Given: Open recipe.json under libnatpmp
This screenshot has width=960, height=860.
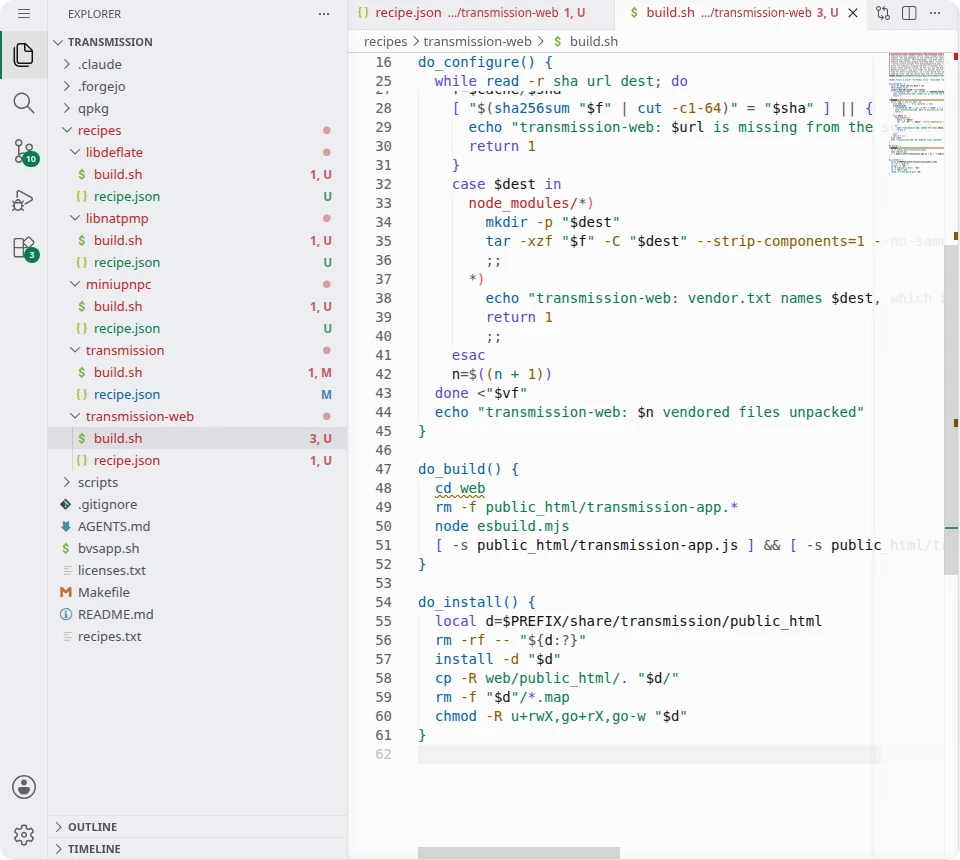Looking at the screenshot, I should (x=197, y=263).
